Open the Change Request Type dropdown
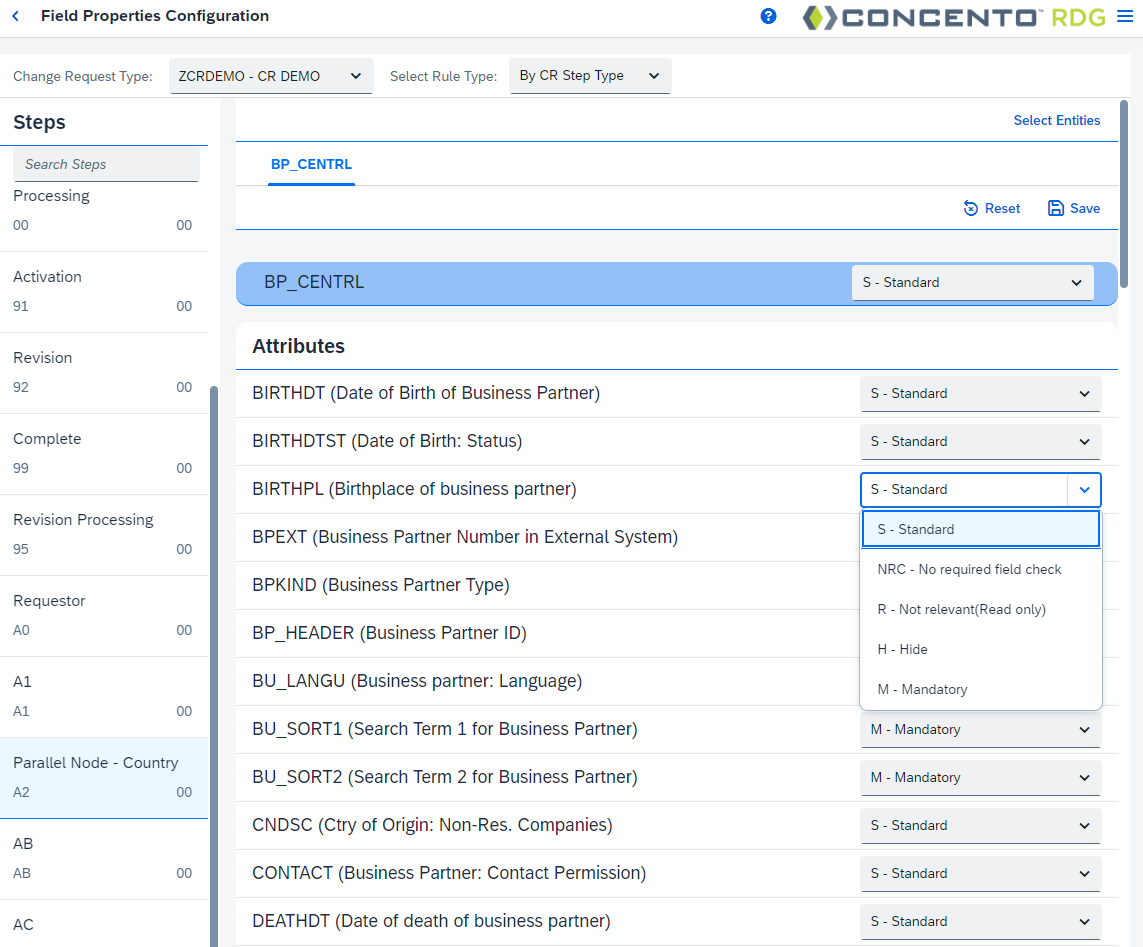1143x947 pixels. 271,76
